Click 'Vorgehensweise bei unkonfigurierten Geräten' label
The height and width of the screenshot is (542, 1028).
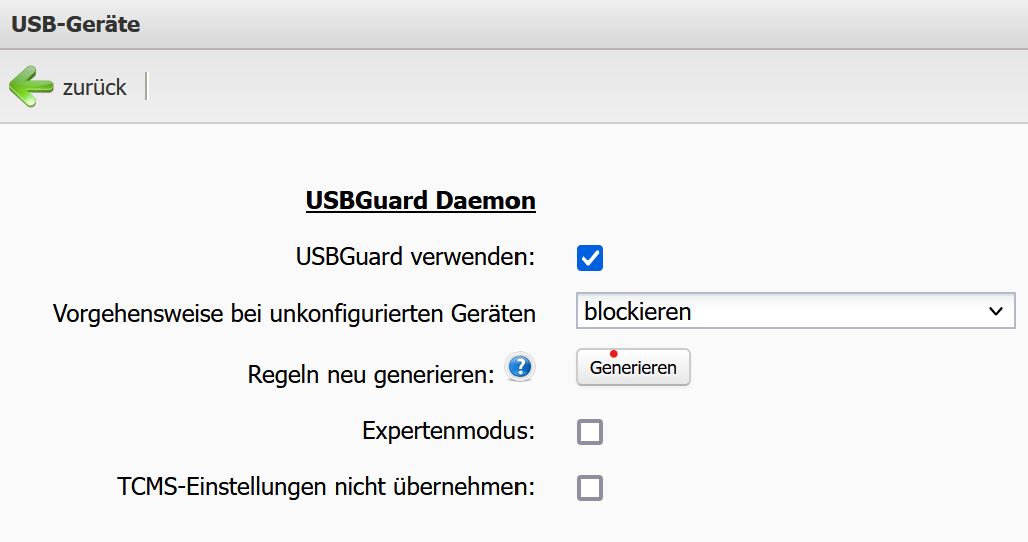(294, 314)
